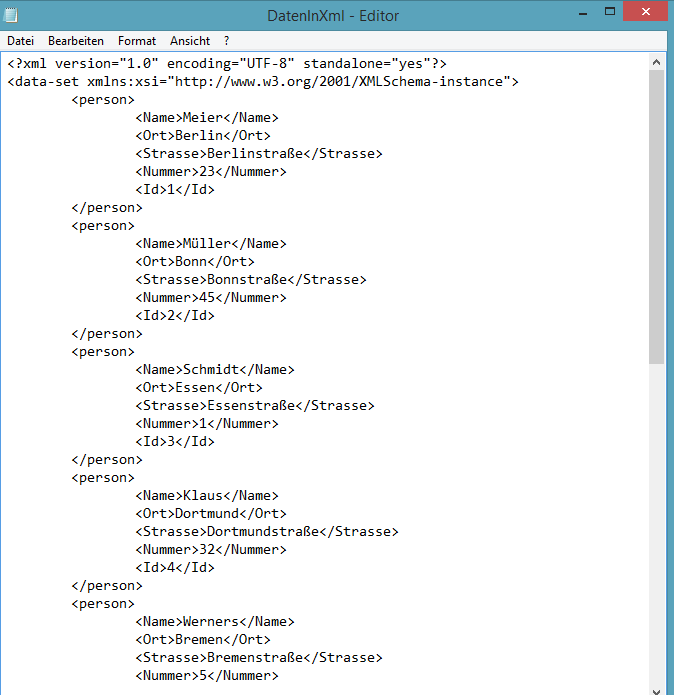Click the Ort Bremen line
674x695 pixels.
click(203, 640)
